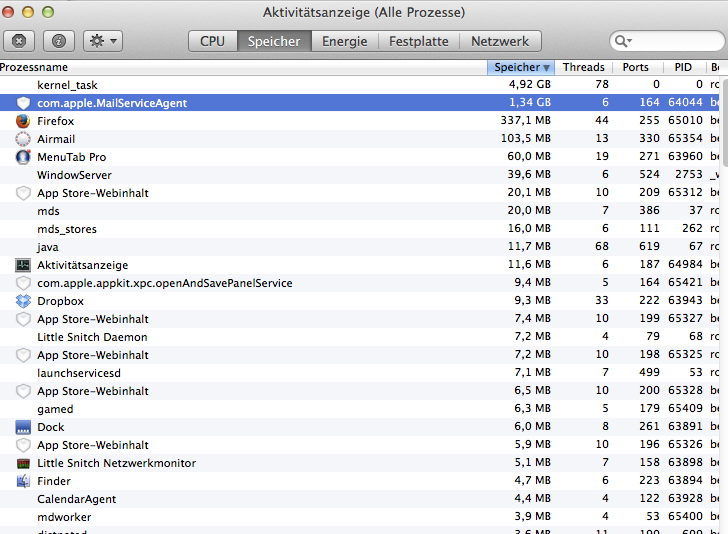Click the Firefox app icon
Viewport: 728px width, 534px height.
(23, 121)
